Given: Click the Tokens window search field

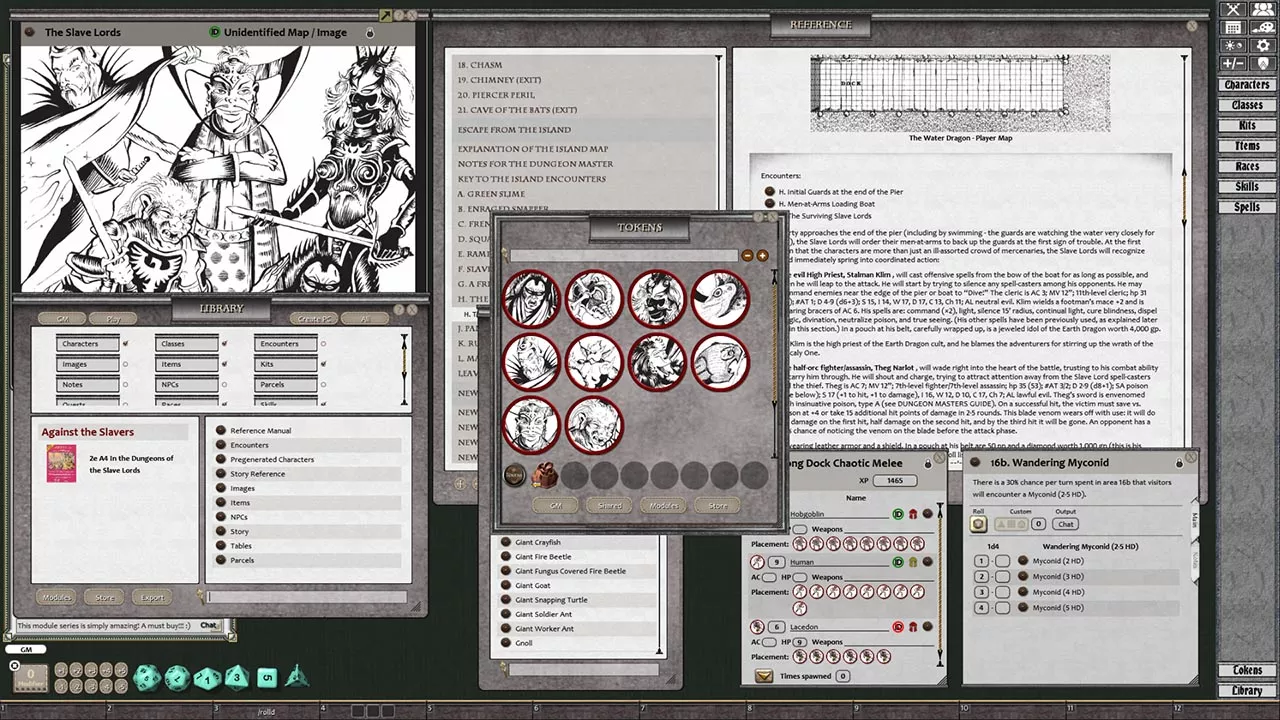Looking at the screenshot, I should (625, 256).
